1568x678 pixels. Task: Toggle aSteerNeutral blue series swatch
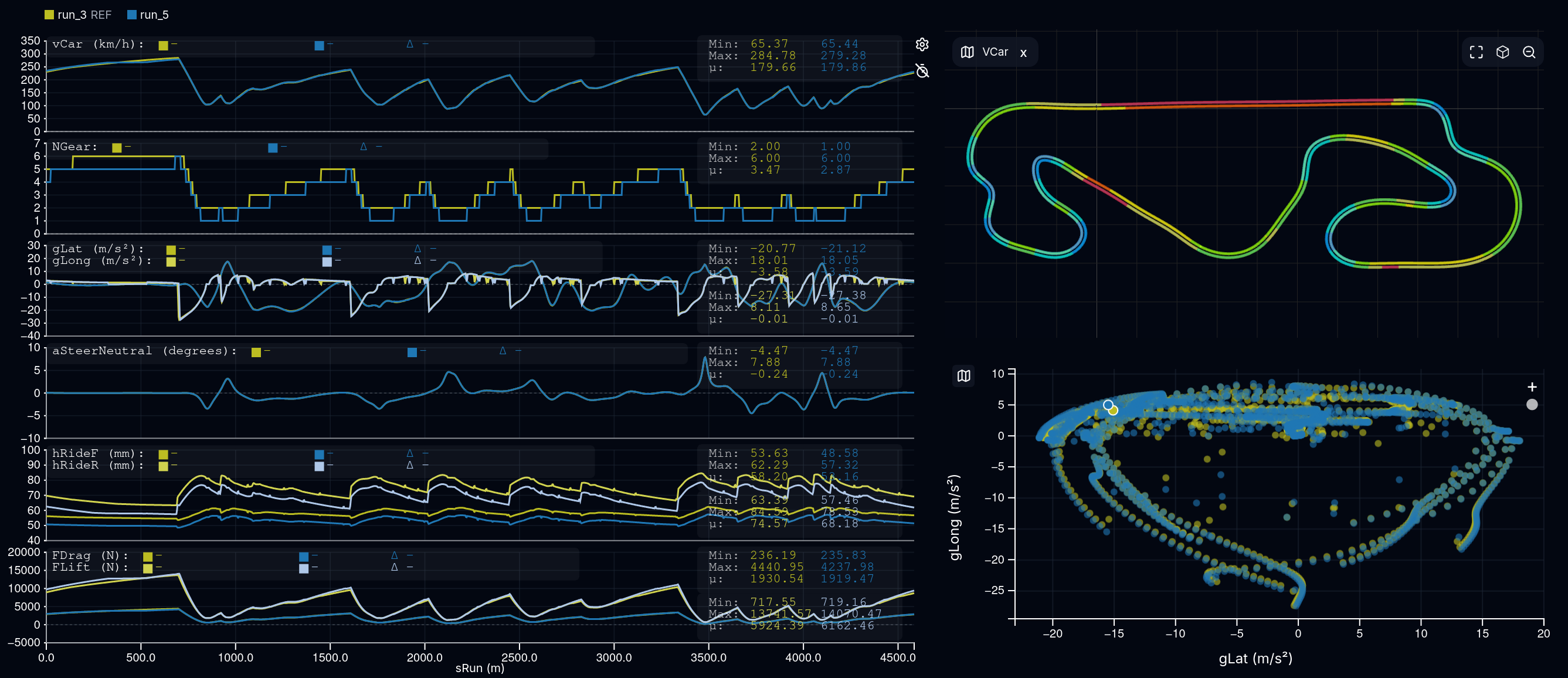coord(412,352)
